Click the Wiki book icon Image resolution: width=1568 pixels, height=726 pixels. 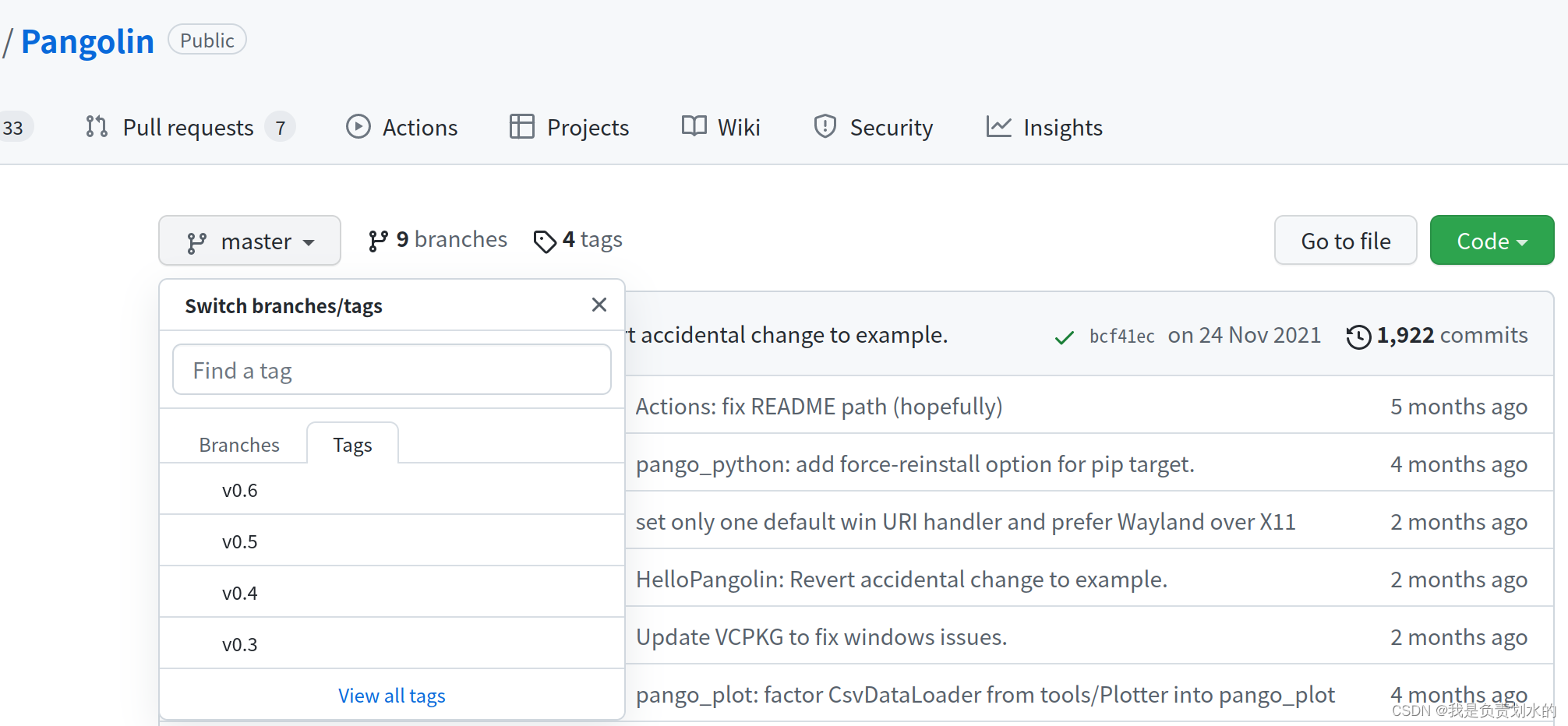pos(694,126)
